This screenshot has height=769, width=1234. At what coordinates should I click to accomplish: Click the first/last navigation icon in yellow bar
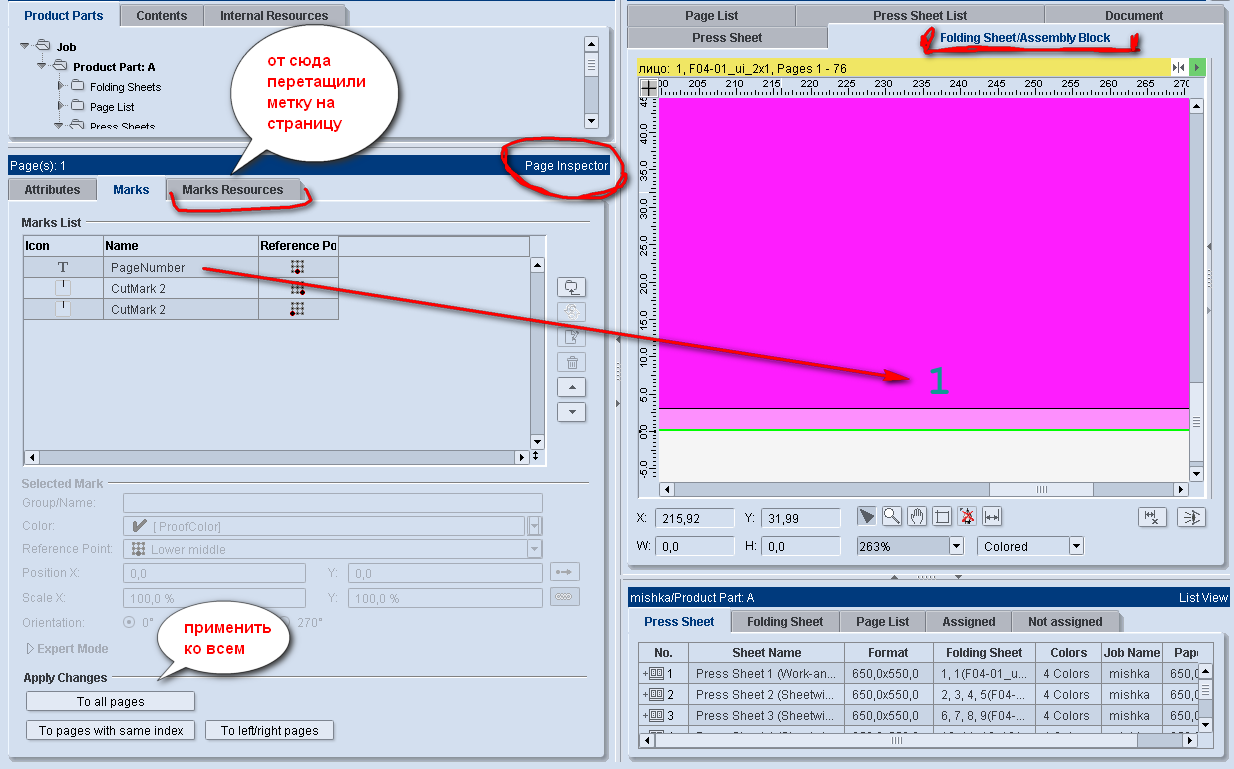pos(1179,67)
